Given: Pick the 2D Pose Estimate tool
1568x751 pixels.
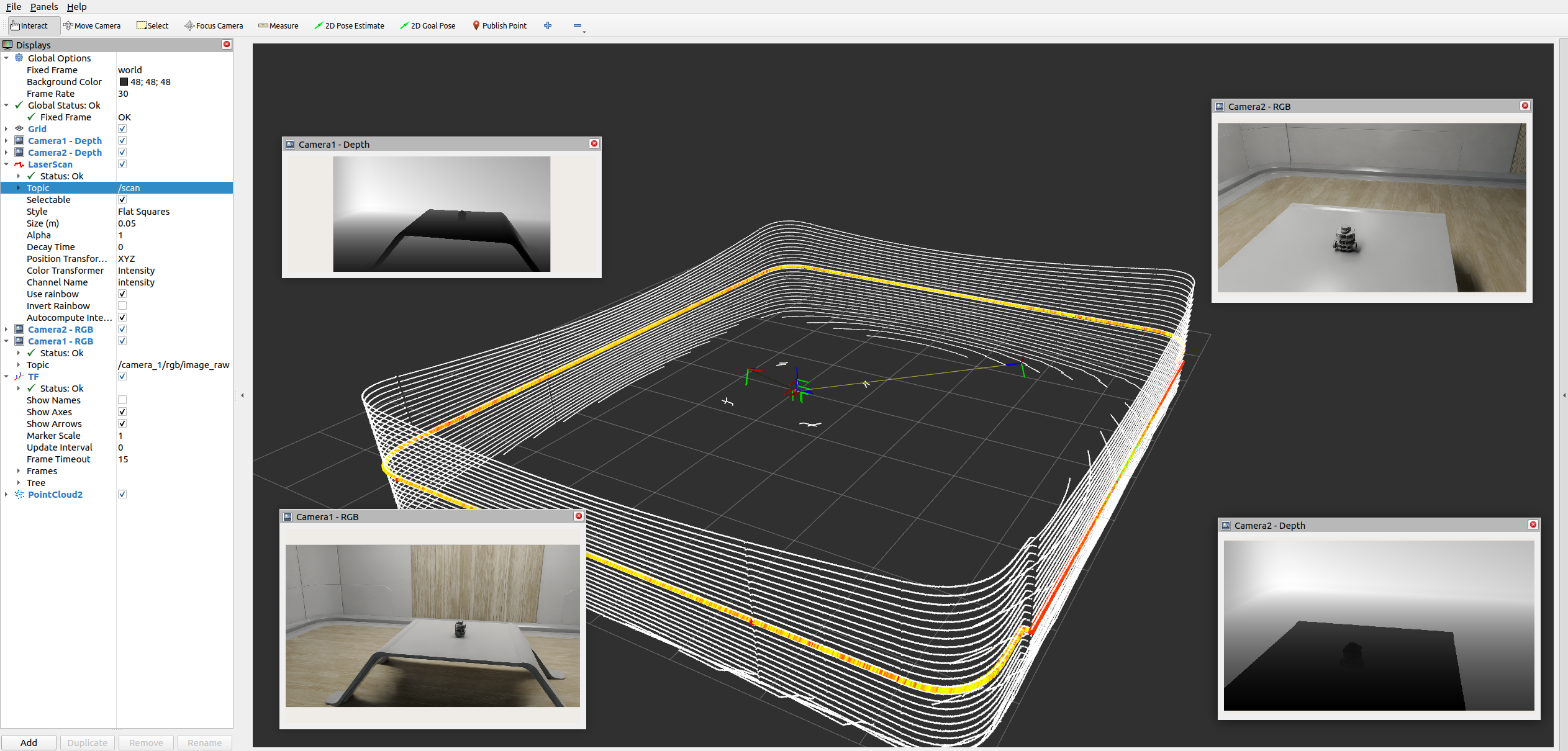Looking at the screenshot, I should coord(349,25).
